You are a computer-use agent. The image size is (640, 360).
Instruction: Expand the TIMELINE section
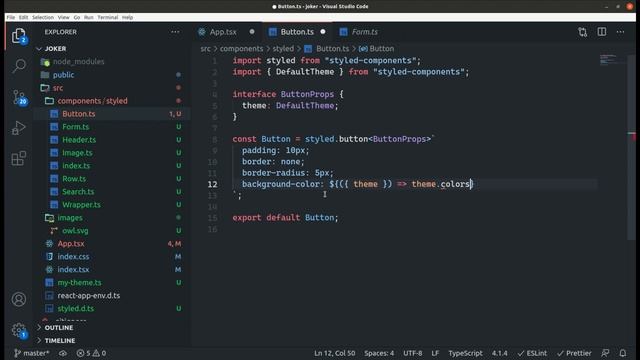[x=112, y=340]
